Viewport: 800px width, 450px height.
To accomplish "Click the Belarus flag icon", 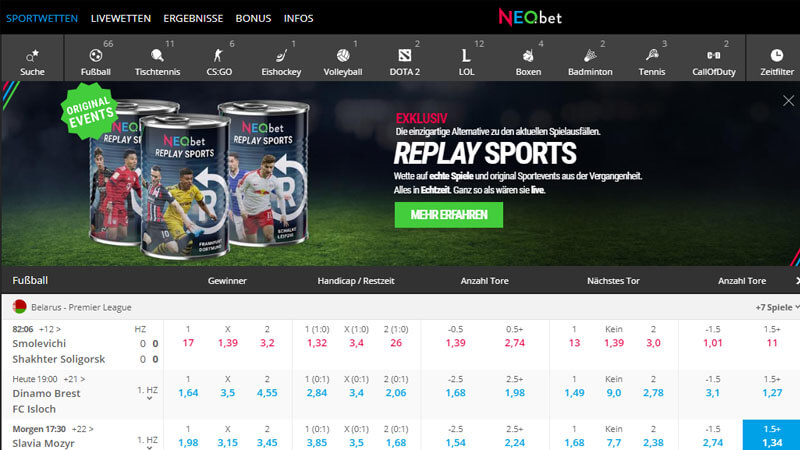I will click(19, 307).
